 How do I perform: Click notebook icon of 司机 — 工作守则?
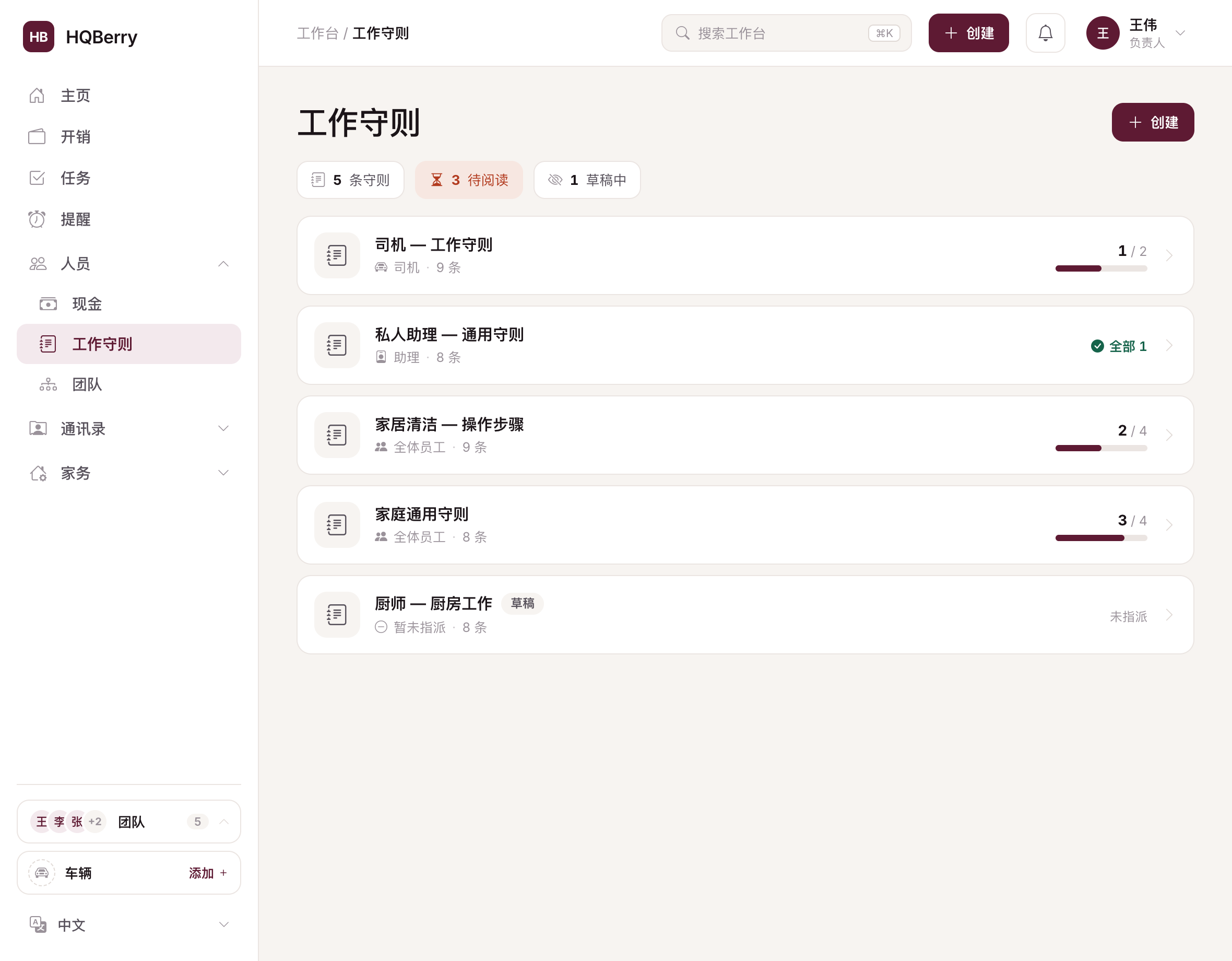click(x=337, y=255)
